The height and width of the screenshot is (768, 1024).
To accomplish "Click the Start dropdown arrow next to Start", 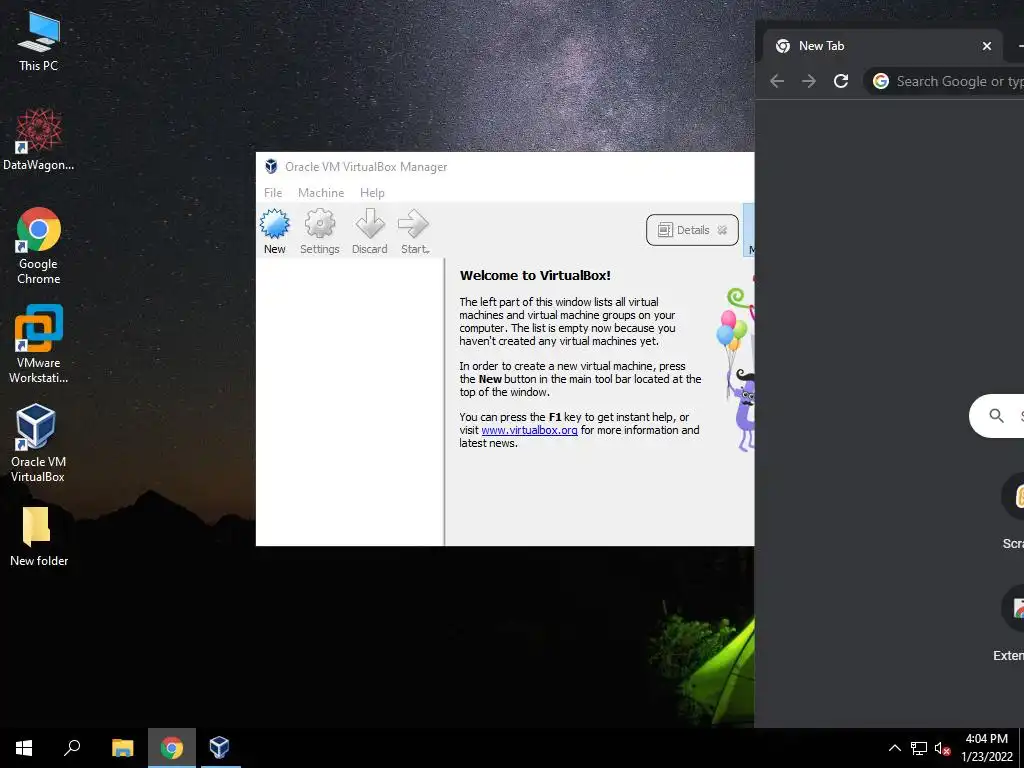I will [x=428, y=251].
